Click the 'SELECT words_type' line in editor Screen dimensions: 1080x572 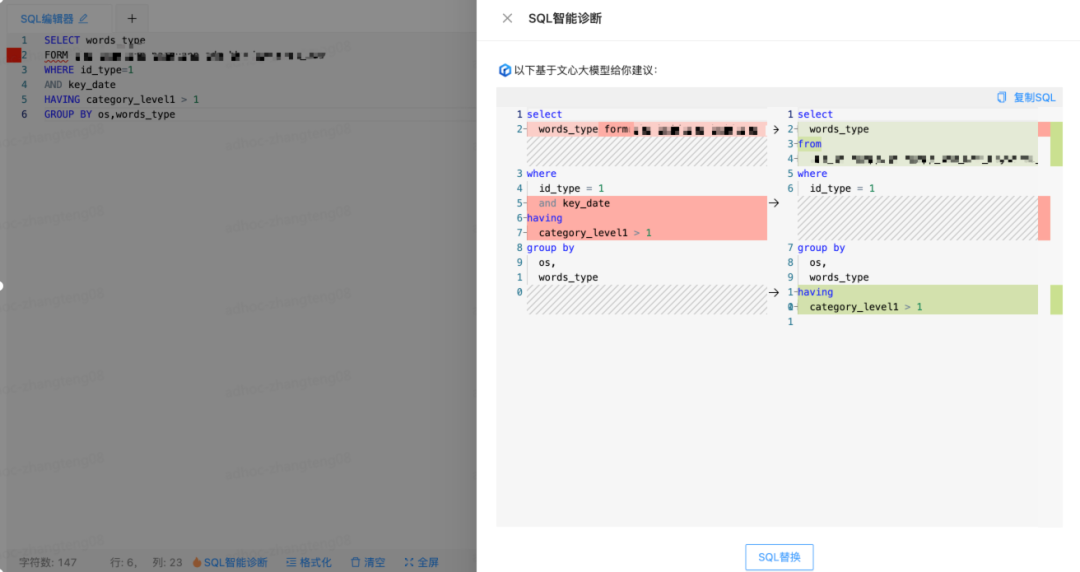pyautogui.click(x=94, y=40)
